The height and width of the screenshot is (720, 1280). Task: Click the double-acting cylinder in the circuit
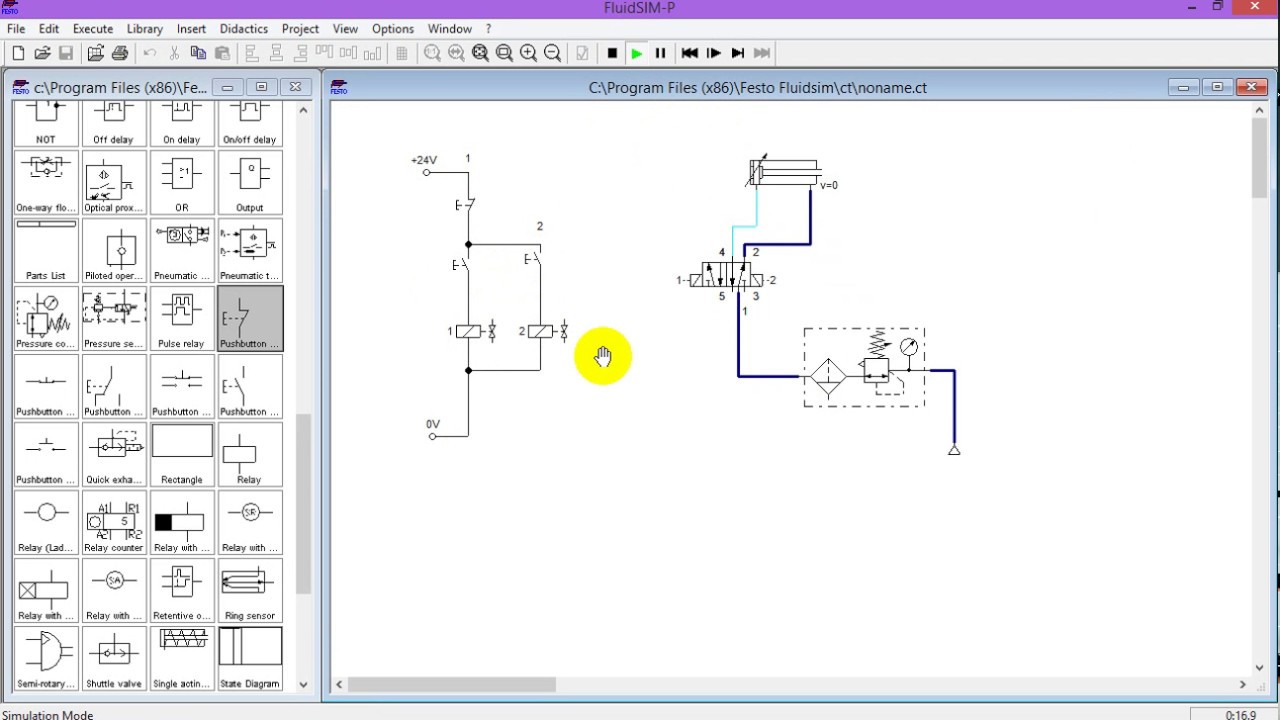coord(785,173)
